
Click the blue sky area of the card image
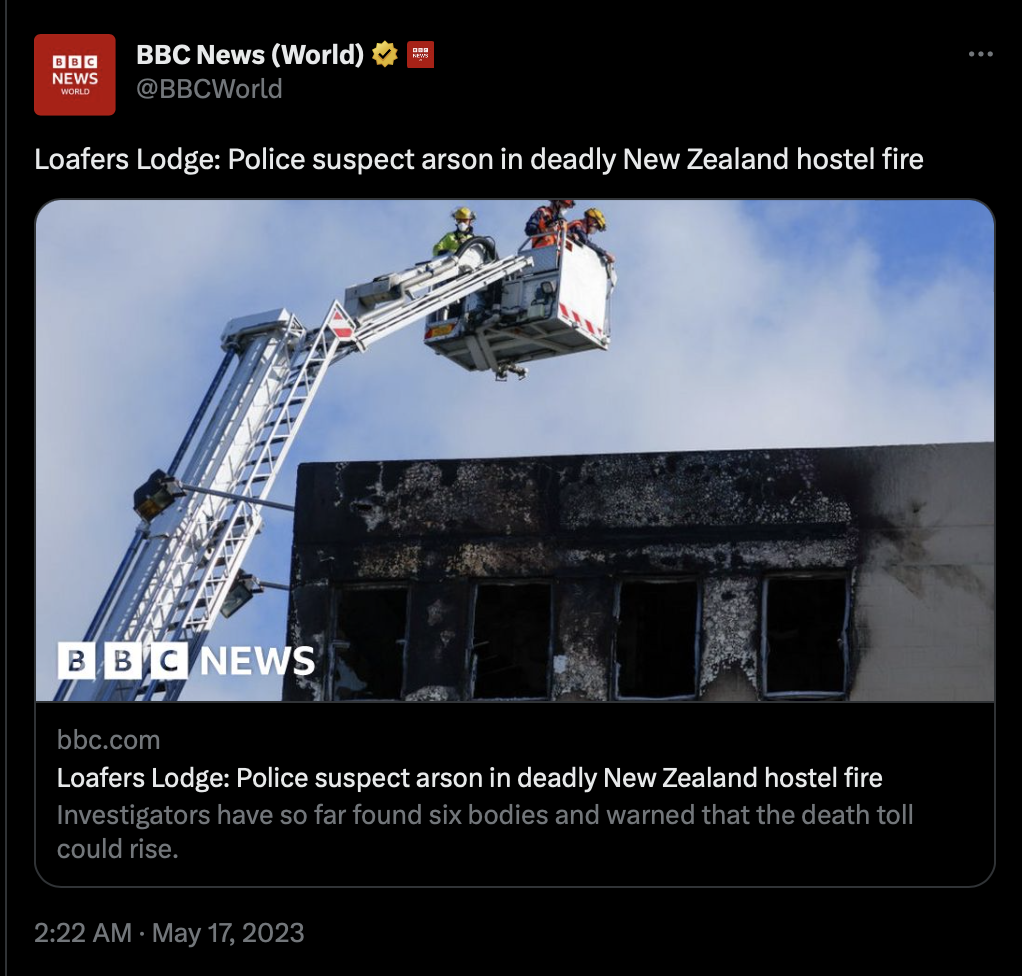pos(802,326)
